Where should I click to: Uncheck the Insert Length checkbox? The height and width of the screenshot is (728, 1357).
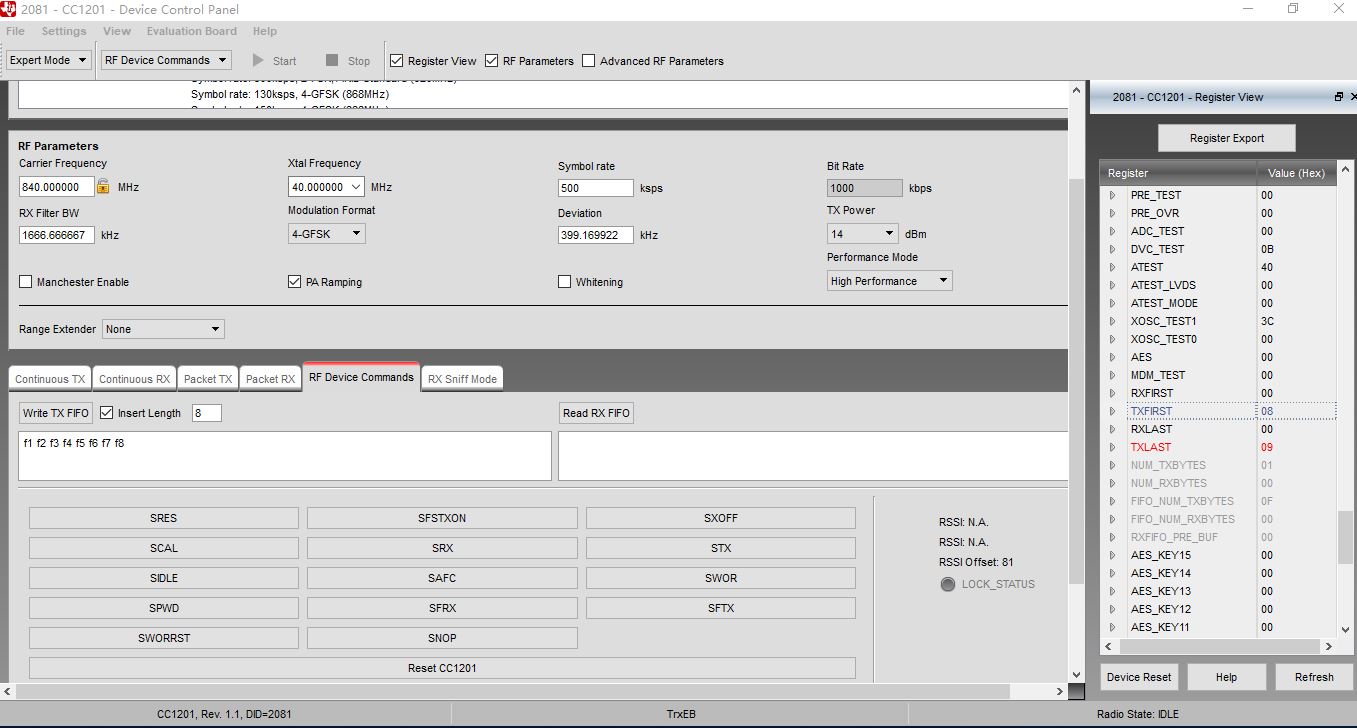point(107,412)
